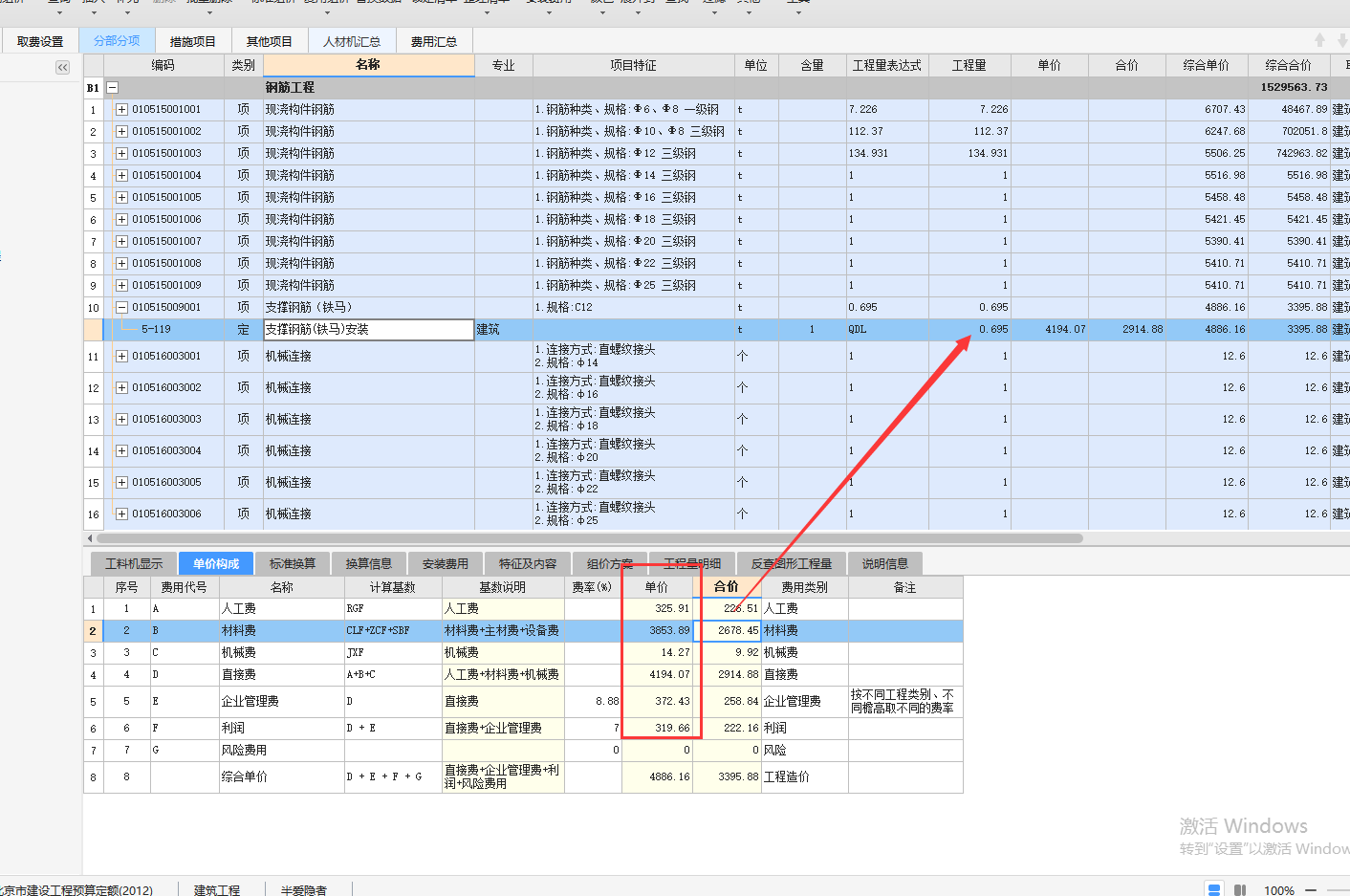
Task: Click the move-up arrow icon above table
Action: point(1319,40)
